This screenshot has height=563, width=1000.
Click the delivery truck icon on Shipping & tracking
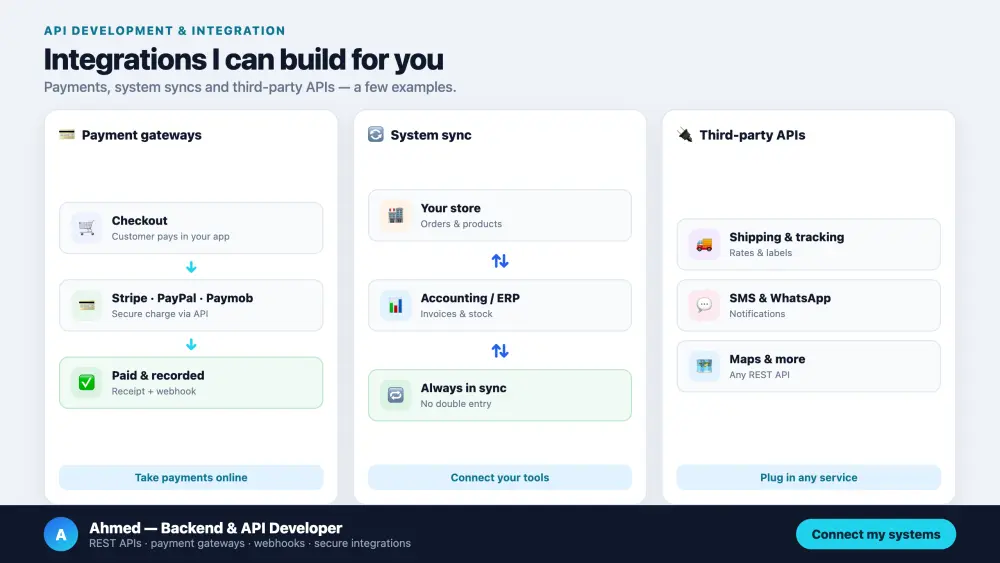[x=704, y=245]
